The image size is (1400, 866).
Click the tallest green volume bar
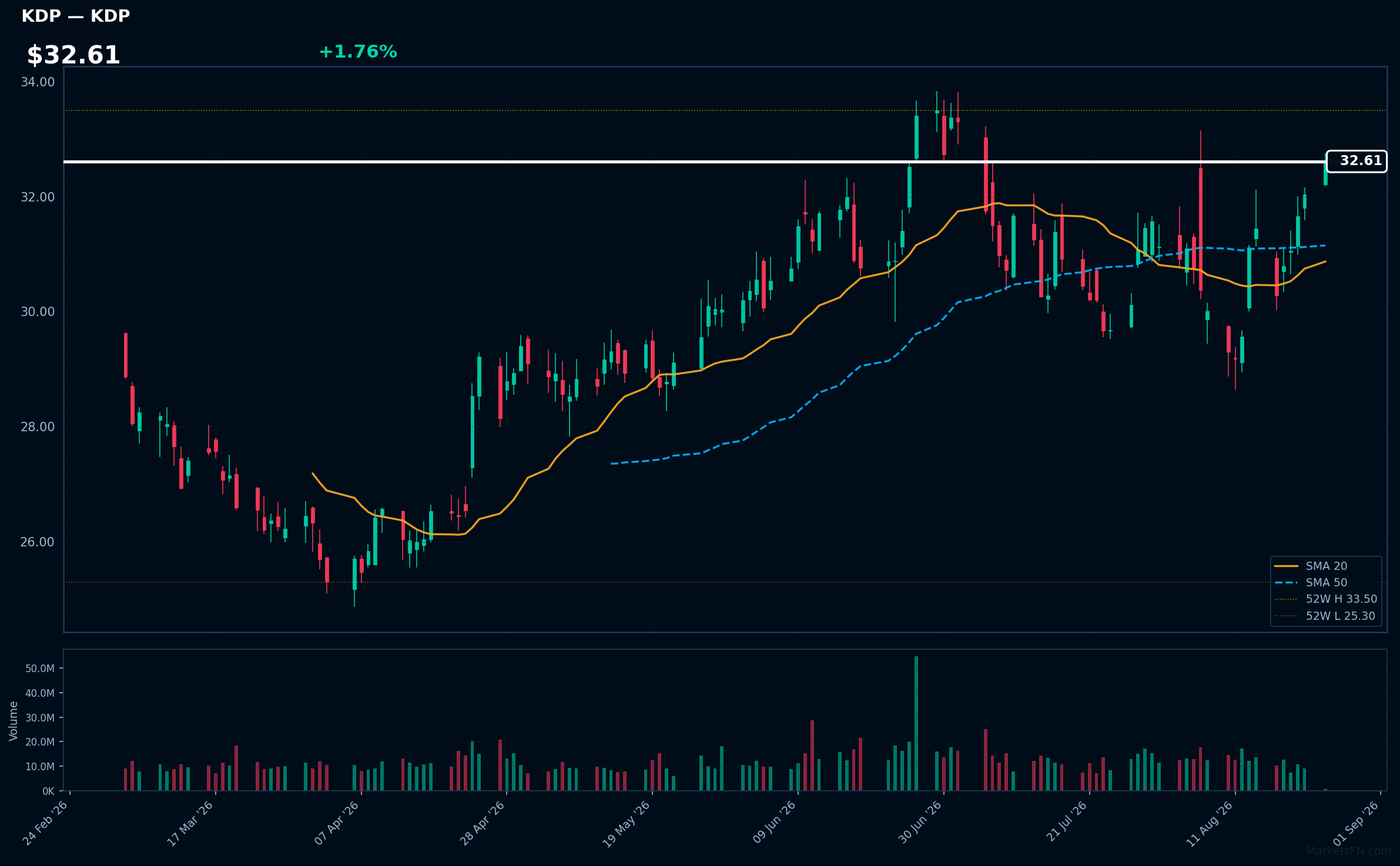tap(916, 723)
